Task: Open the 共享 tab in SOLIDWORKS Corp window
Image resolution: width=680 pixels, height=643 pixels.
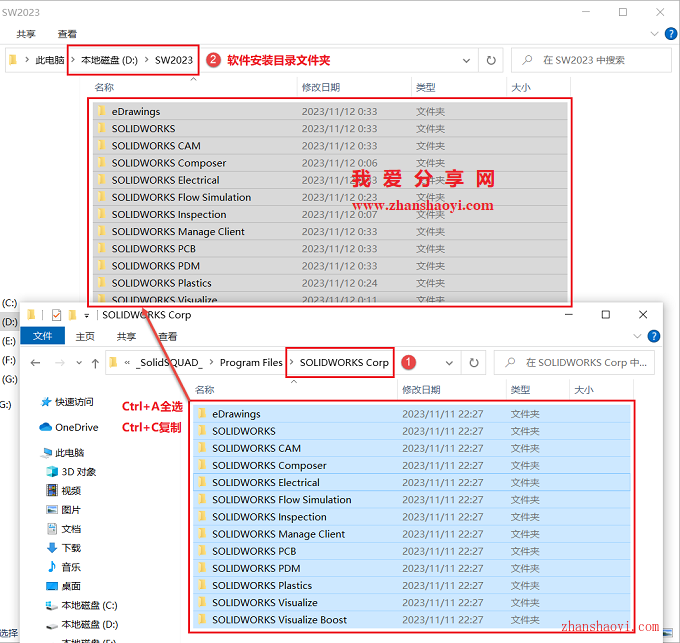Action: (x=126, y=336)
